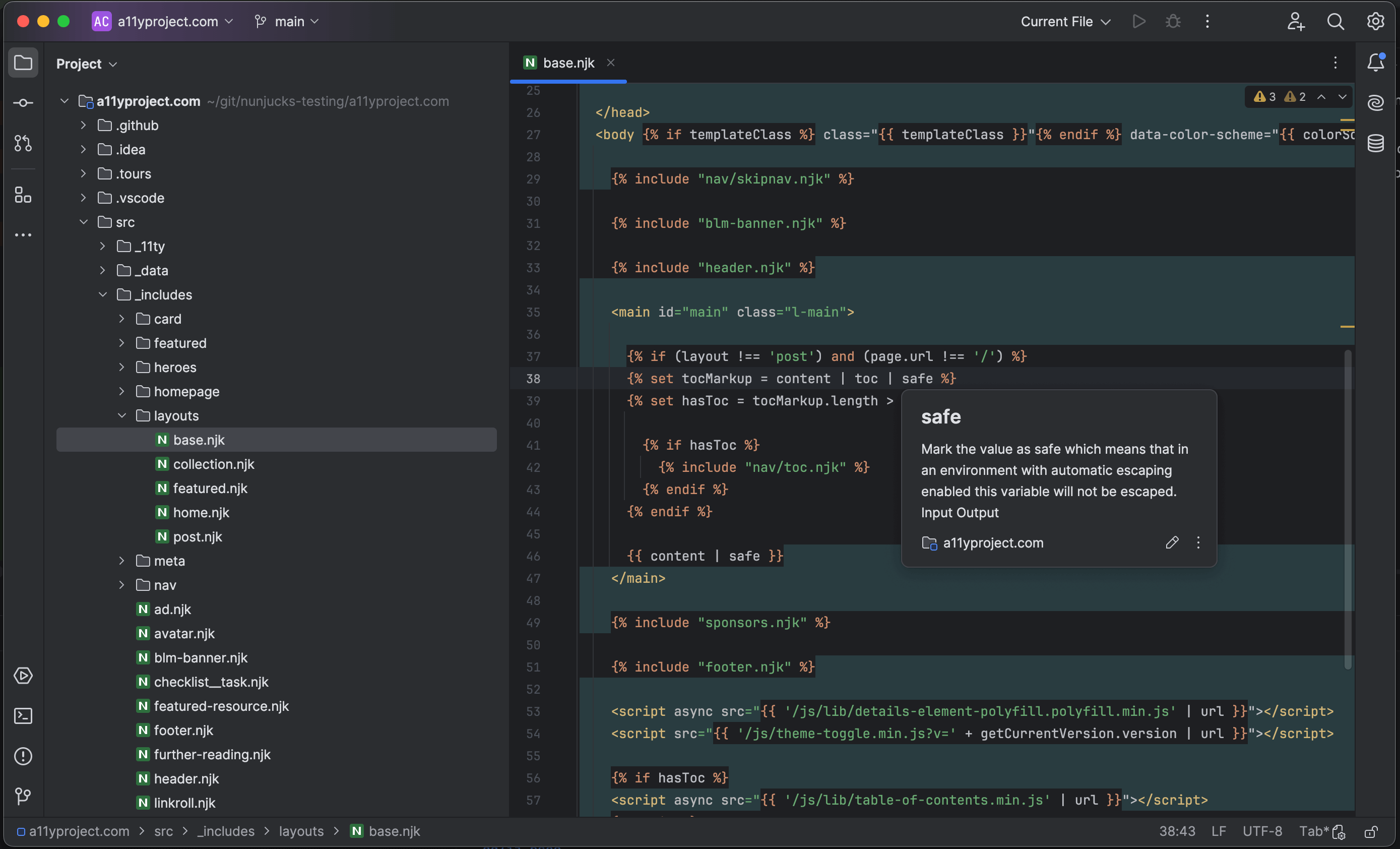Expand the .github folder

click(x=84, y=125)
